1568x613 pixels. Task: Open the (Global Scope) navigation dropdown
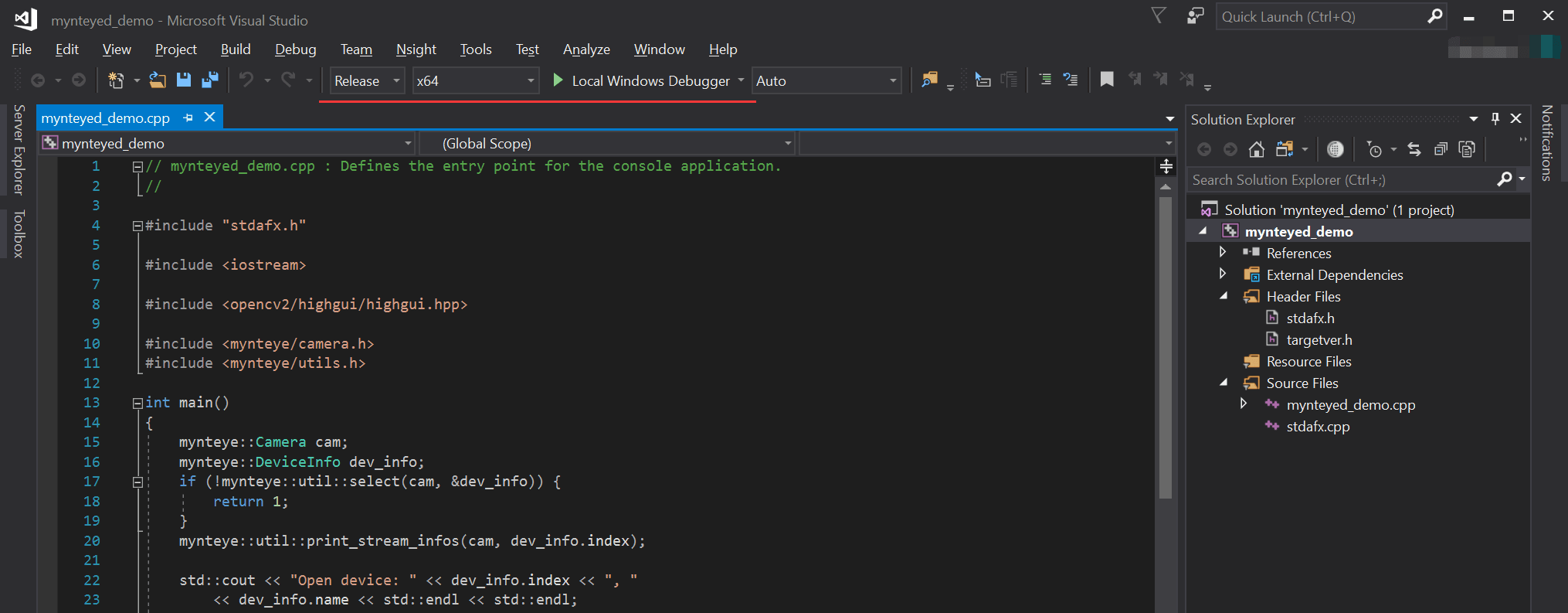tap(607, 143)
